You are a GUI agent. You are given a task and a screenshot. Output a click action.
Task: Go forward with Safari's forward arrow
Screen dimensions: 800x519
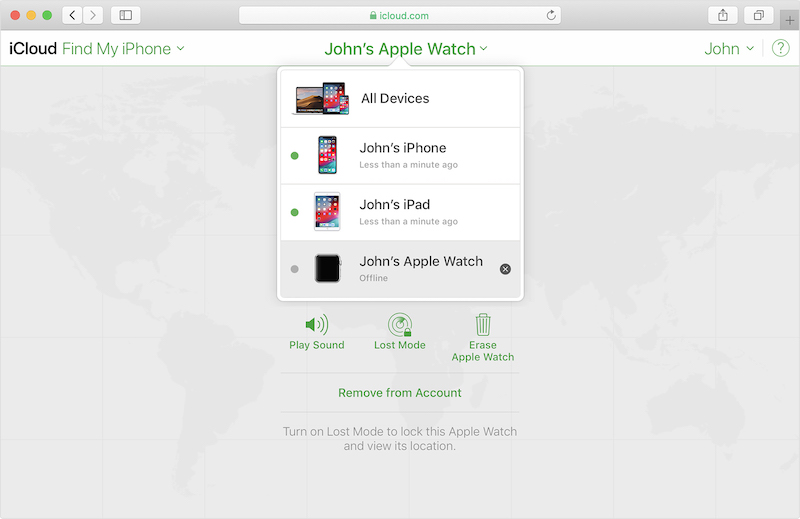(x=93, y=15)
